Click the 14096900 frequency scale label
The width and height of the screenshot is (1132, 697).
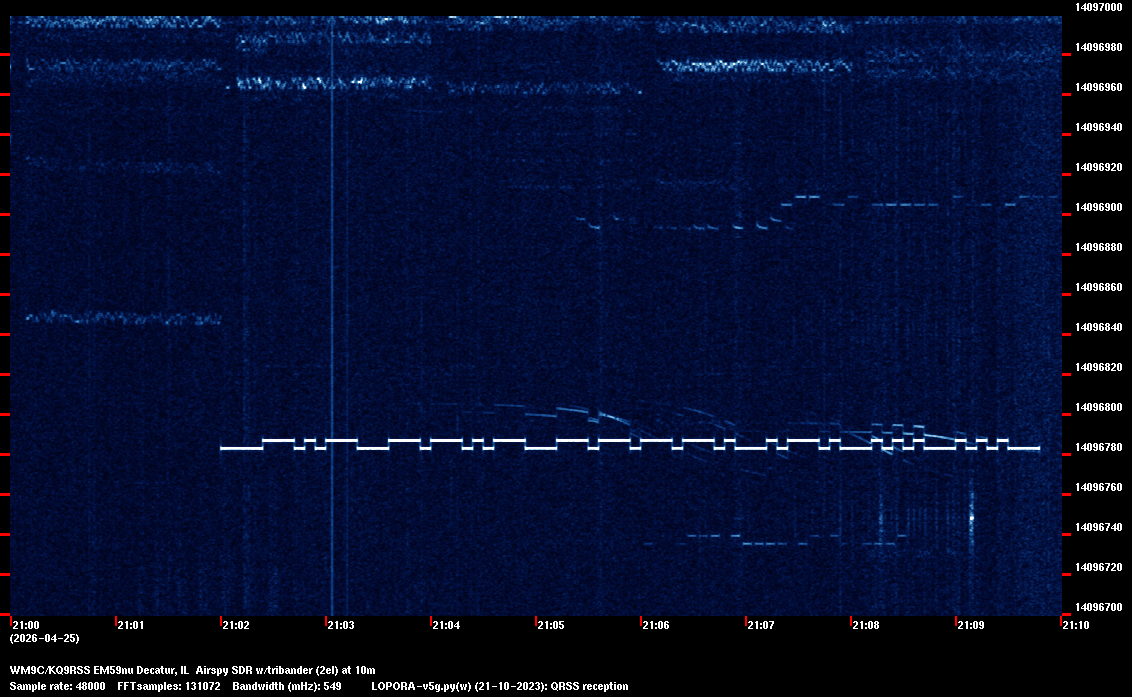[1098, 207]
